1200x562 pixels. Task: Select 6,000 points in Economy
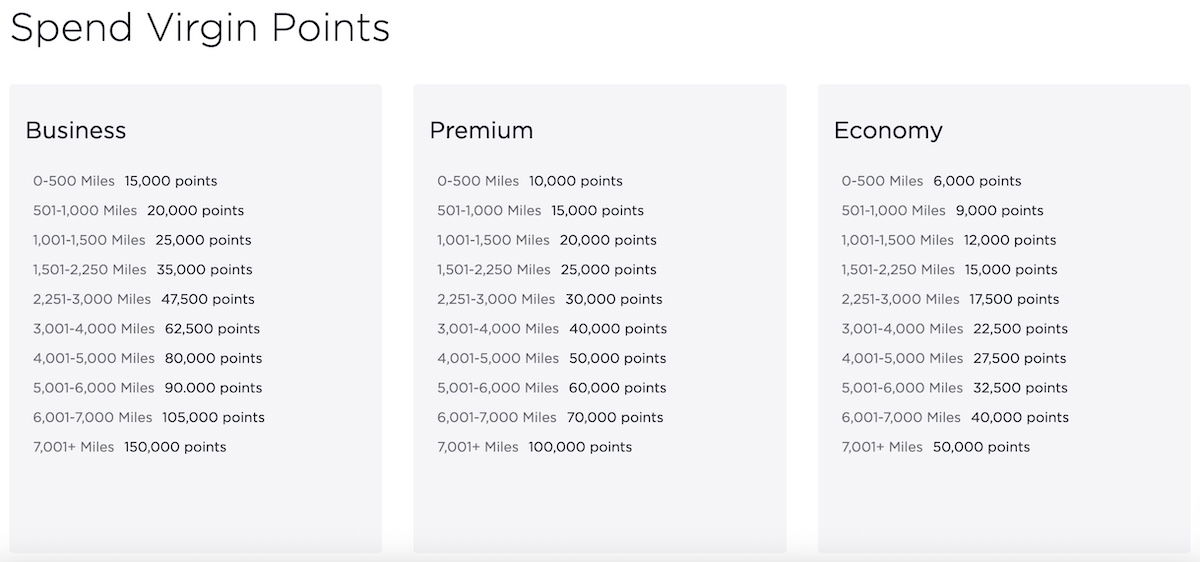(x=977, y=181)
